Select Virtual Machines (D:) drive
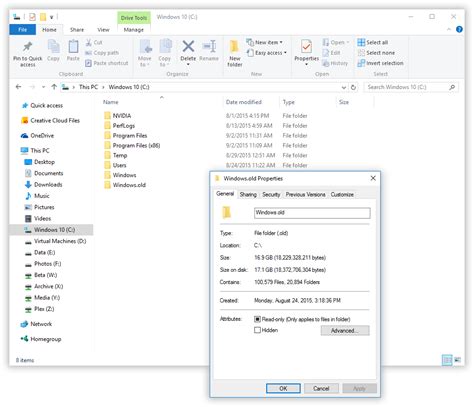The image size is (474, 407). [56, 241]
